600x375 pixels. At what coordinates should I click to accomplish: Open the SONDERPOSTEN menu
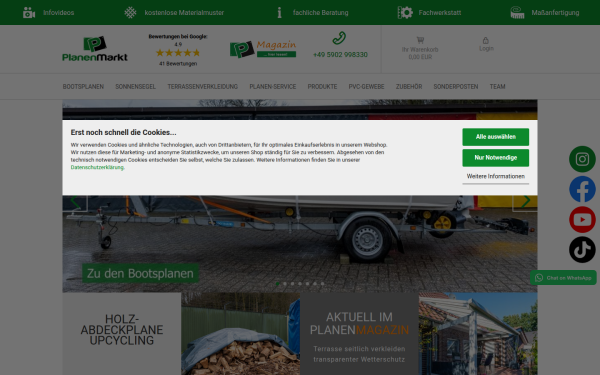456,86
